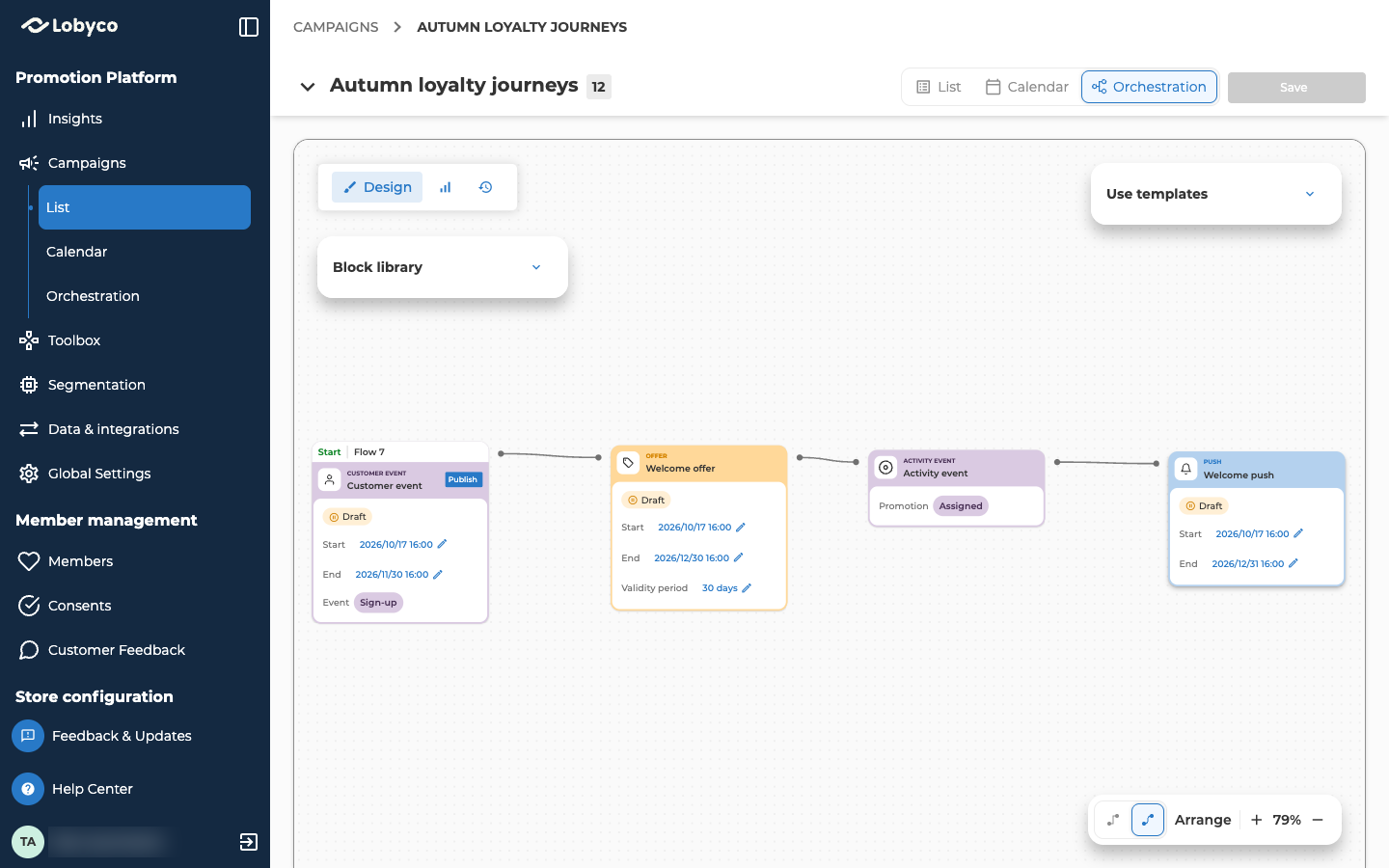Screen dimensions: 1389x868
Task: Open analytics view icon next to Design
Action: (445, 187)
